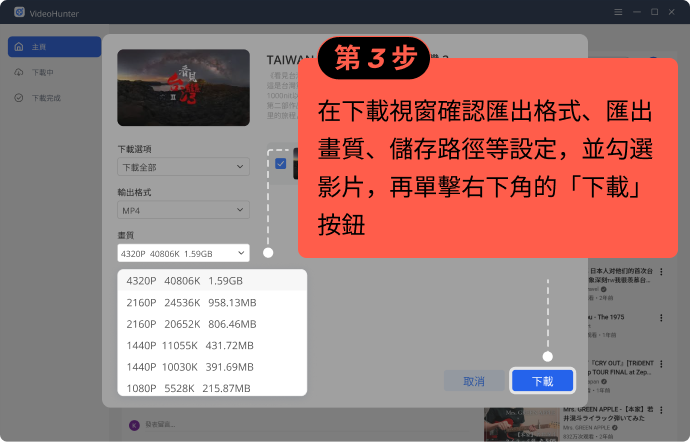Click the cloud download icon in sidebar
The width and height of the screenshot is (690, 442).
click(19, 72)
